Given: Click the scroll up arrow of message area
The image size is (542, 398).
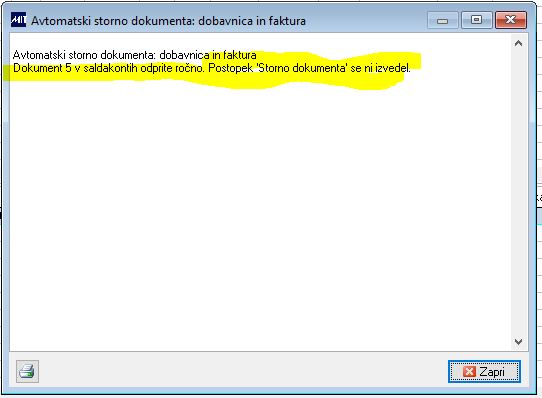Looking at the screenshot, I should [518, 44].
